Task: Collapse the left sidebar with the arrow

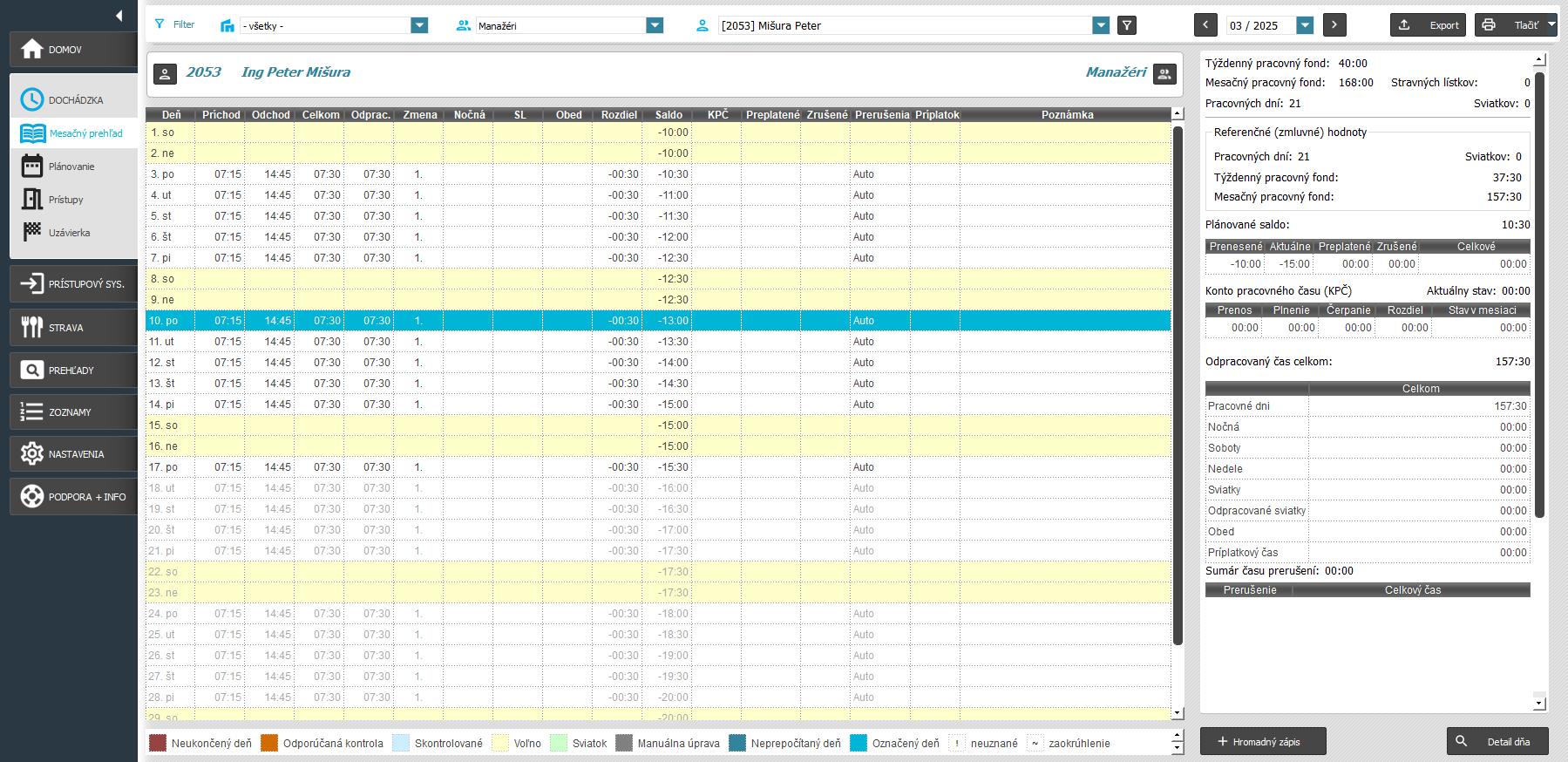Action: (119, 16)
